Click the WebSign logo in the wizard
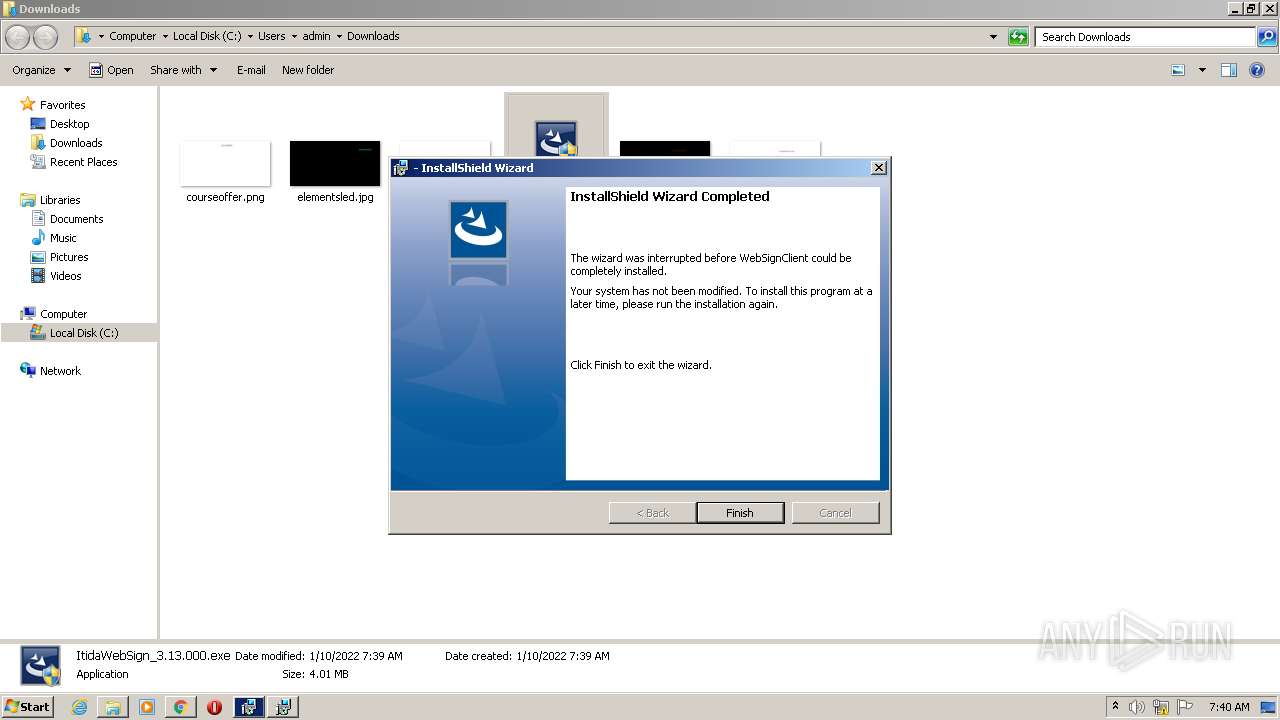1280x720 pixels. coord(478,230)
